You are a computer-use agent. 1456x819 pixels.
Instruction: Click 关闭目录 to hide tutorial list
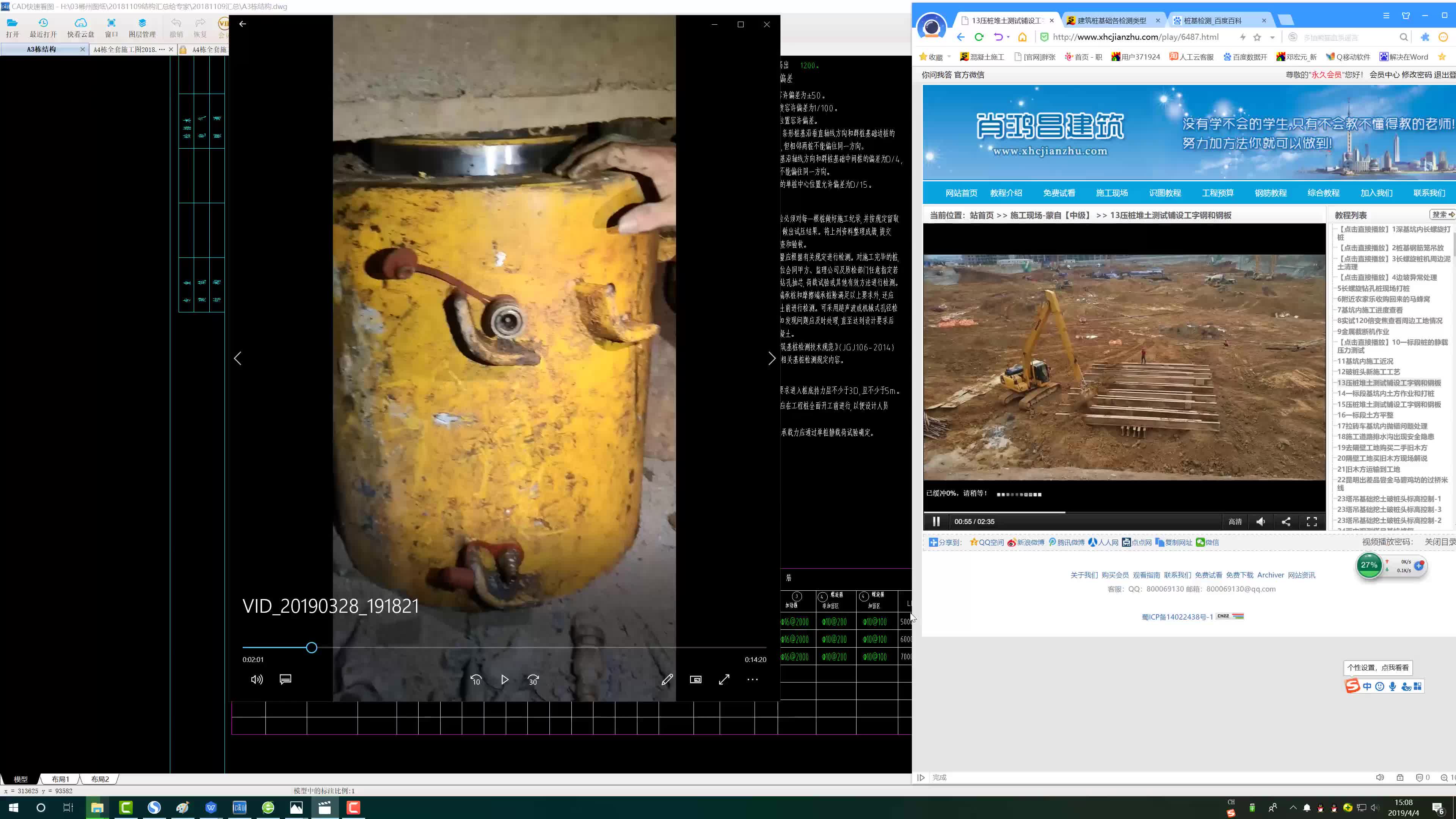coord(1440,542)
